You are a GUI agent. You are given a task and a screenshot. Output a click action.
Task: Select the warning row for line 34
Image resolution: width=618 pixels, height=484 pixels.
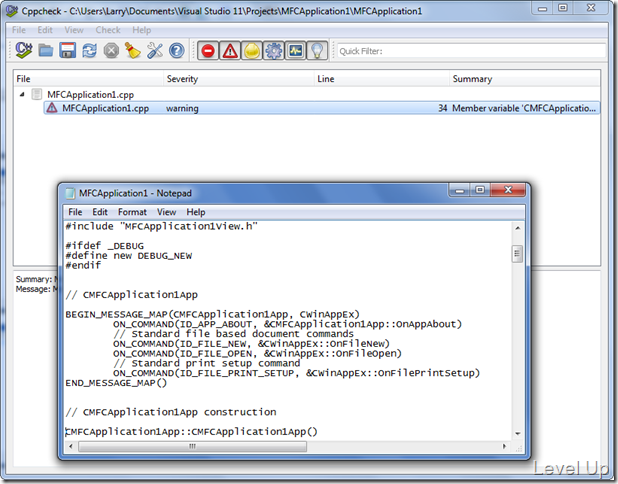(322, 108)
